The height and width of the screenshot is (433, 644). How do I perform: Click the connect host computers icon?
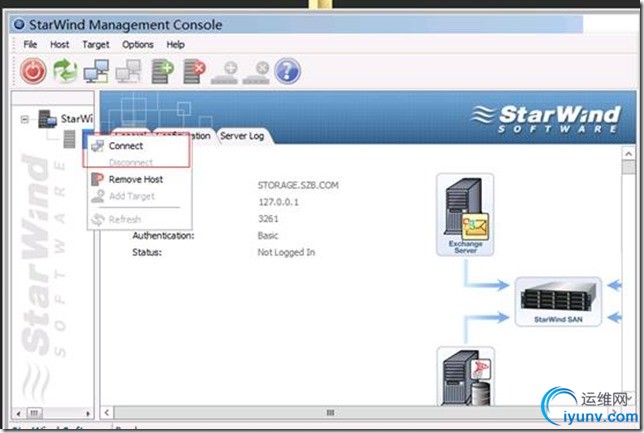97,71
